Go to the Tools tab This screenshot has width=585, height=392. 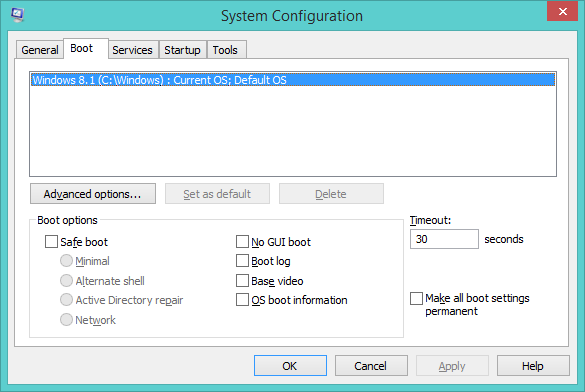click(x=225, y=50)
